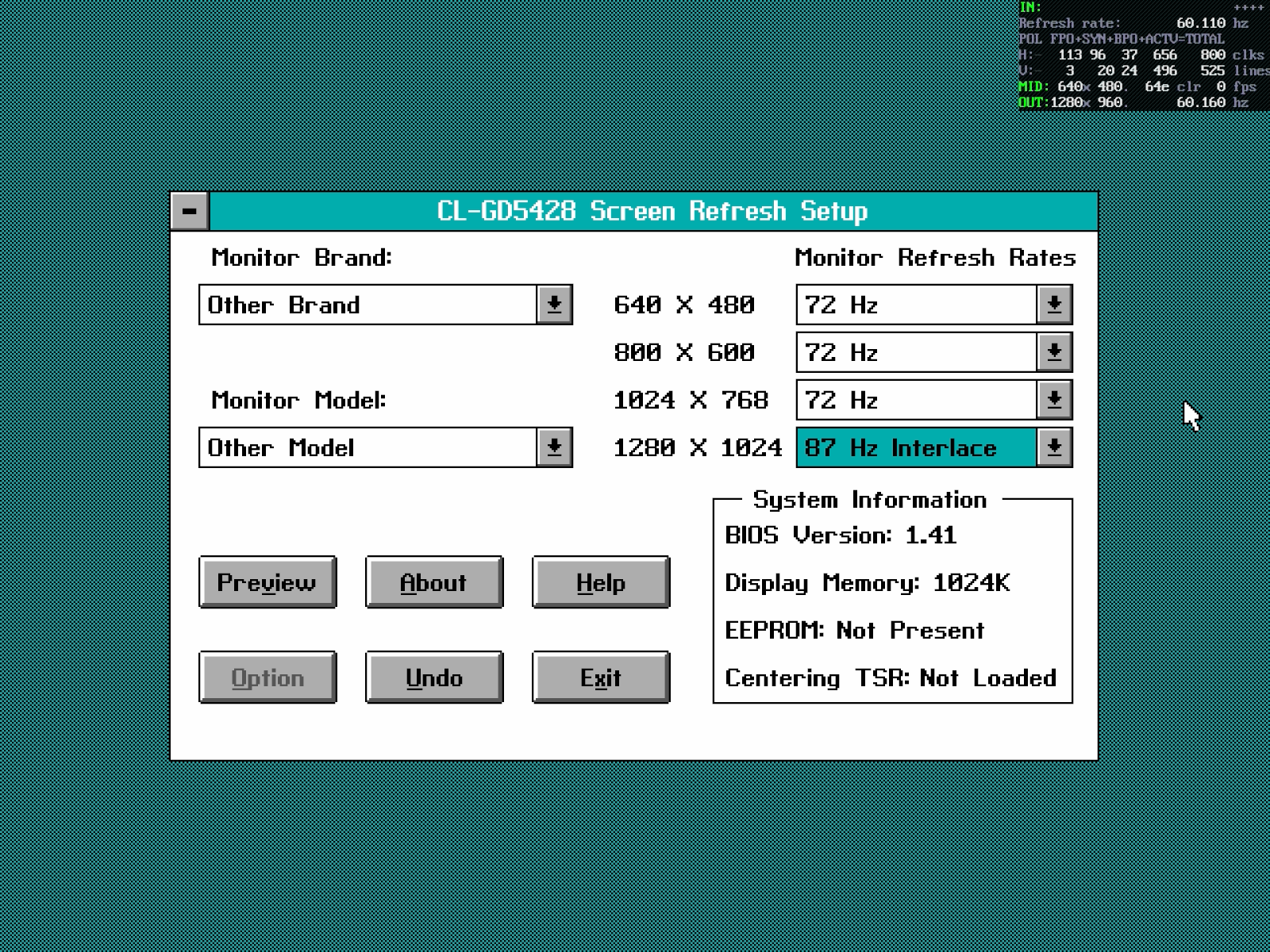Viewport: 1270px width, 952px height.
Task: Click the 72 Hz field for 640 X 480
Action: point(916,305)
